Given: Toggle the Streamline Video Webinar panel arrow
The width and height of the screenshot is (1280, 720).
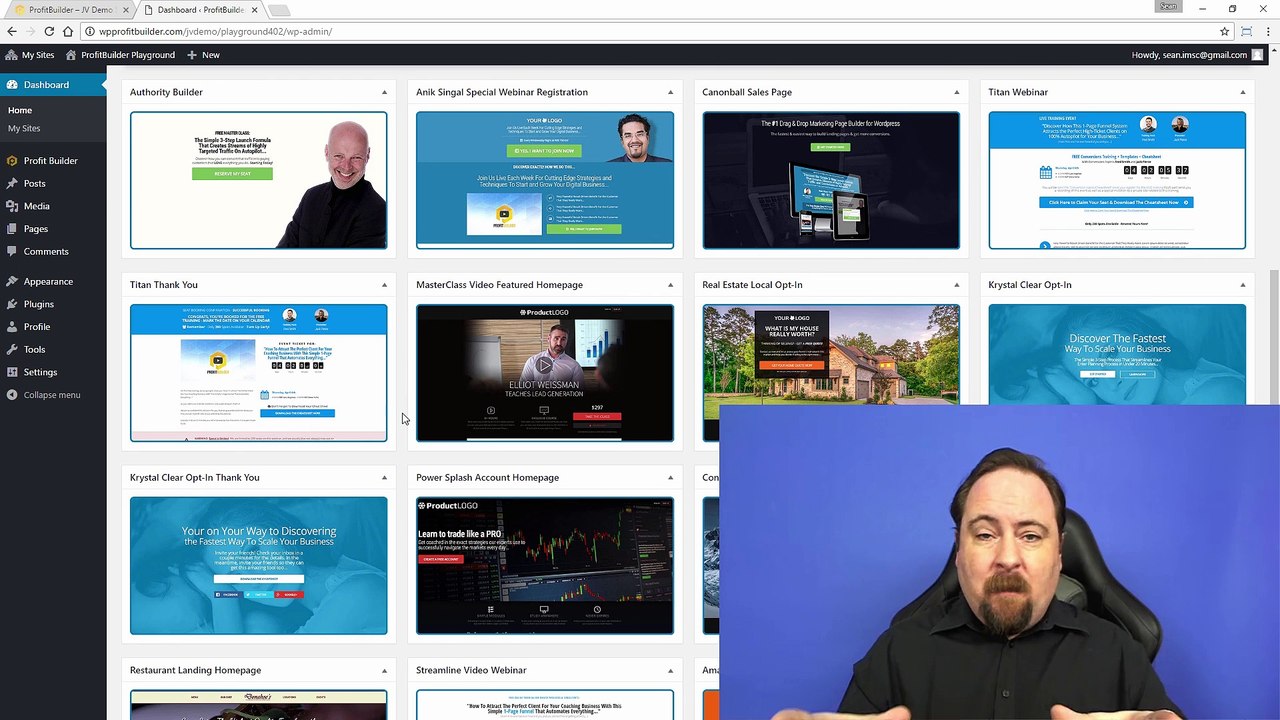Looking at the screenshot, I should [670, 670].
